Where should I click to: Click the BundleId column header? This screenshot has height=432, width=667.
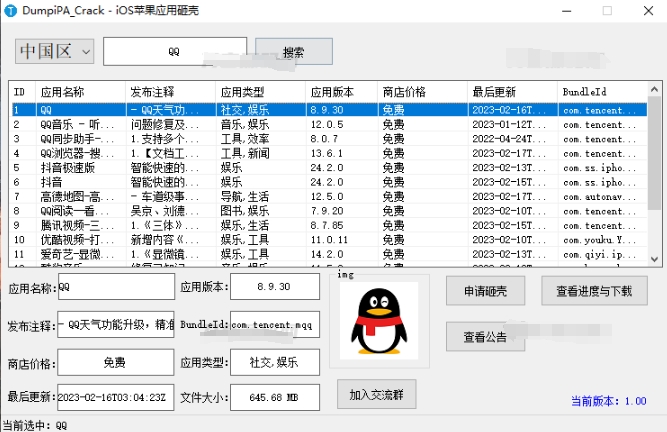point(602,92)
